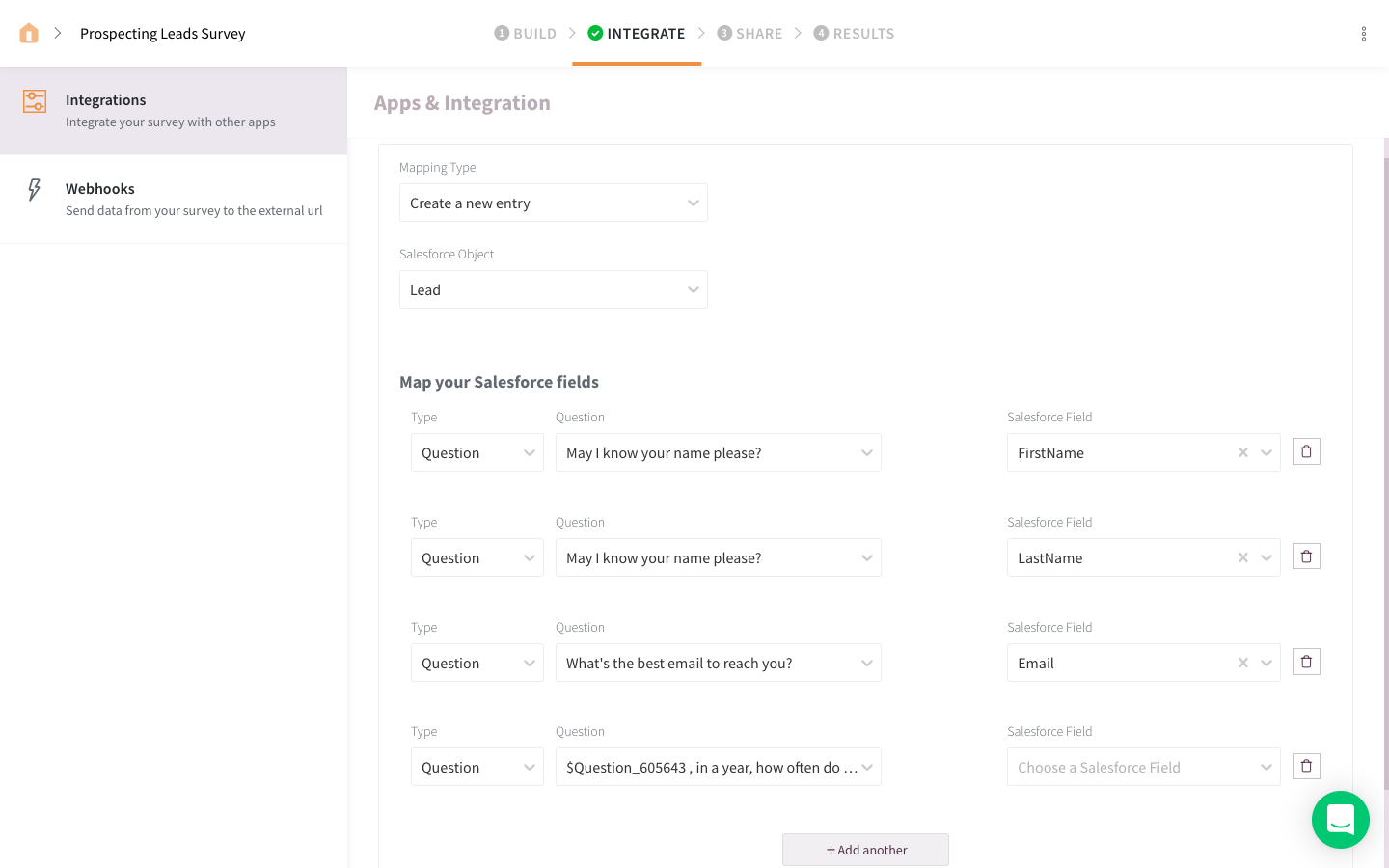Clear the FirstName Salesforce field
Image resolution: width=1389 pixels, height=868 pixels.
click(1242, 452)
